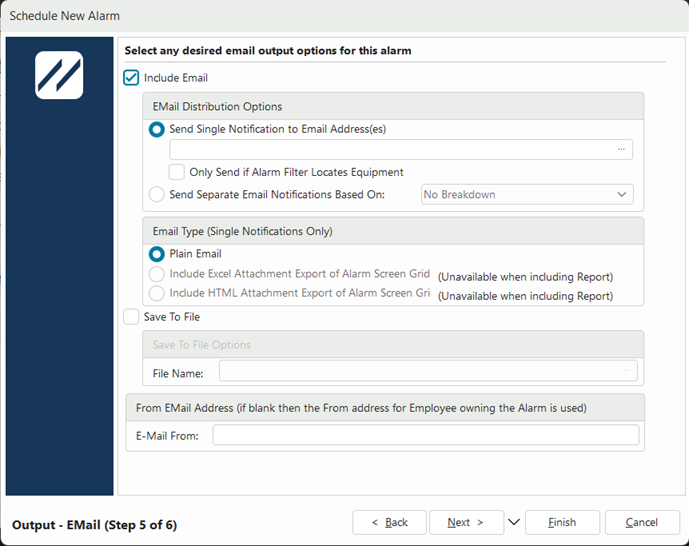Select Include Excel Attachment Export option
689x546 pixels.
click(x=156, y=274)
